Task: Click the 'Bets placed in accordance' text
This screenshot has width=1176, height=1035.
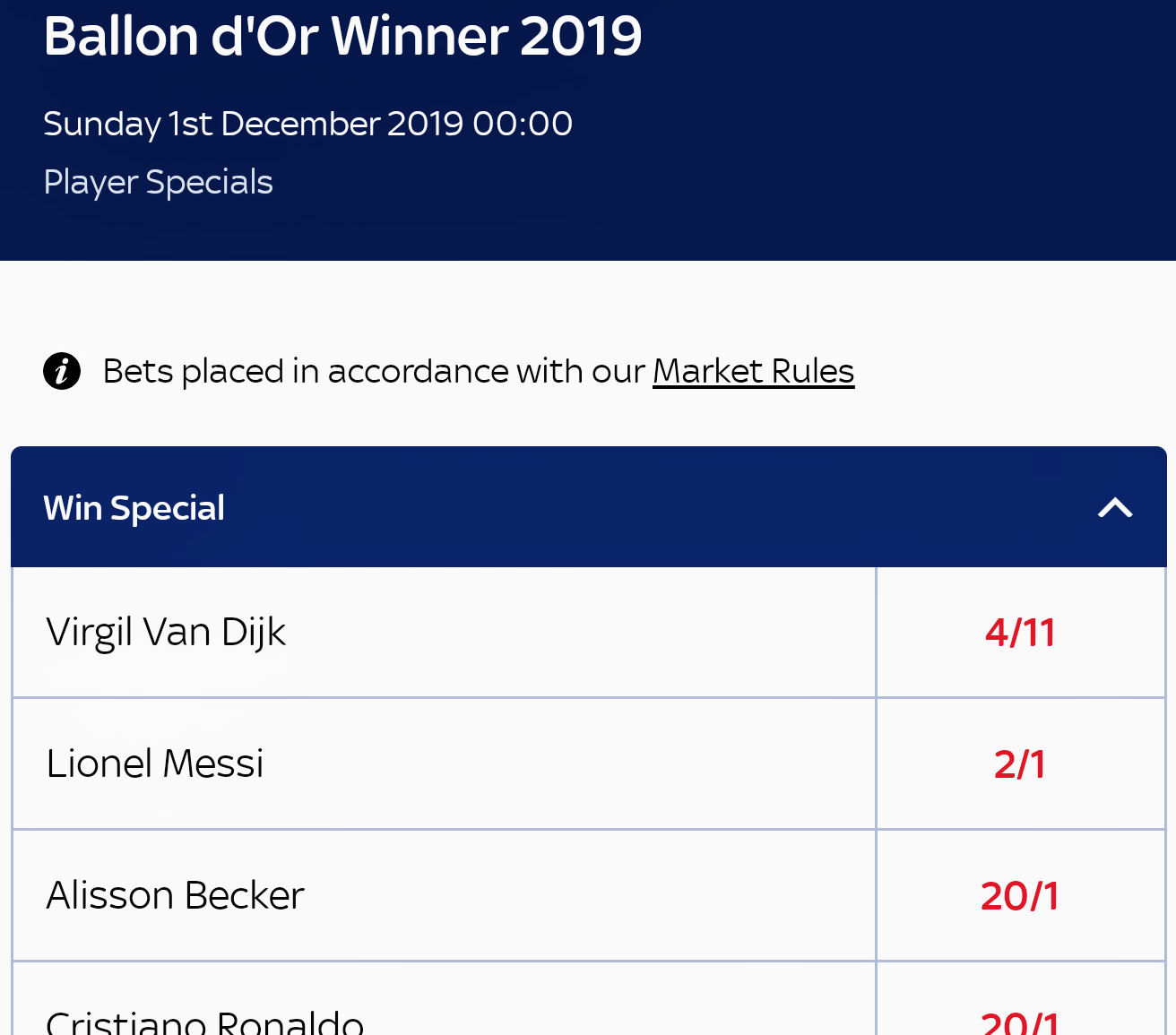Action: click(x=374, y=371)
